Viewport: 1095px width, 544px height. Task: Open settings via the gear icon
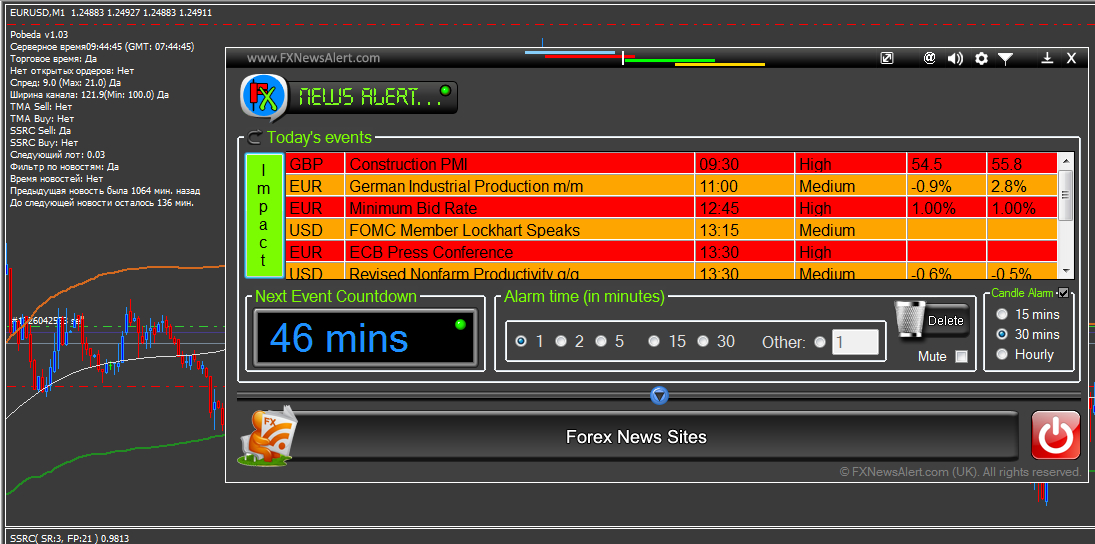(981, 59)
